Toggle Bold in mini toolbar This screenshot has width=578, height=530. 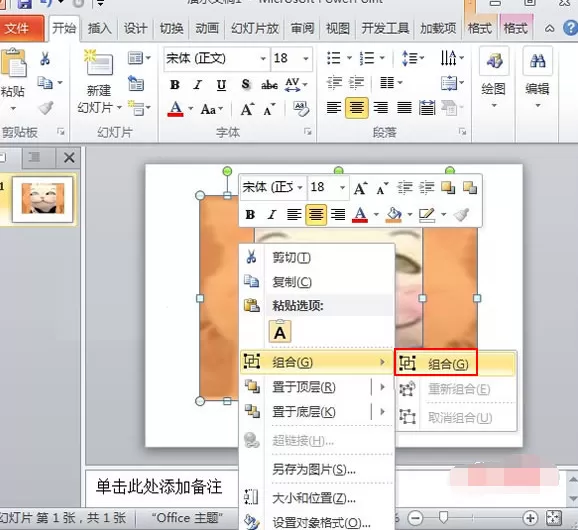click(250, 215)
